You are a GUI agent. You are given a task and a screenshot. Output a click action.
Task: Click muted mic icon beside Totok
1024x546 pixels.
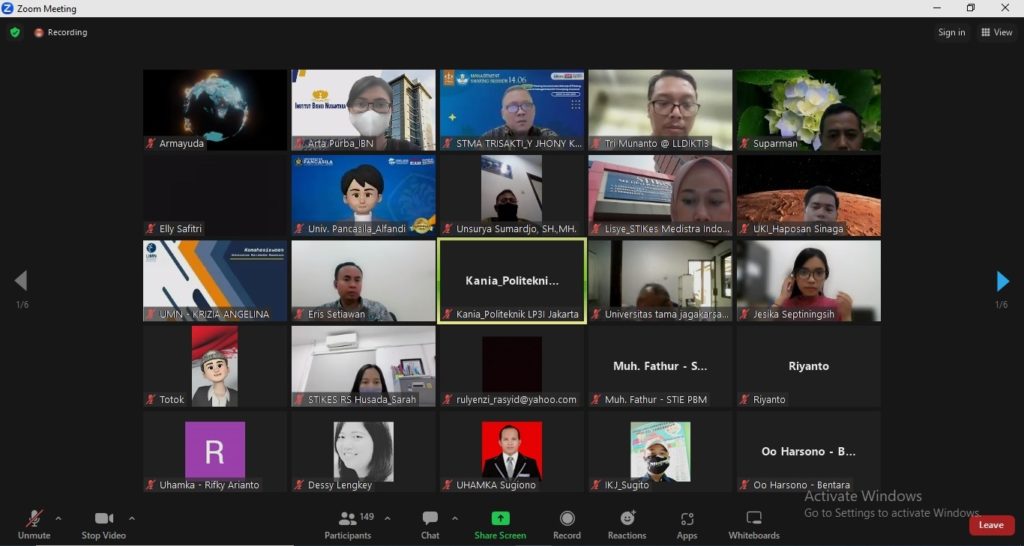pos(151,400)
